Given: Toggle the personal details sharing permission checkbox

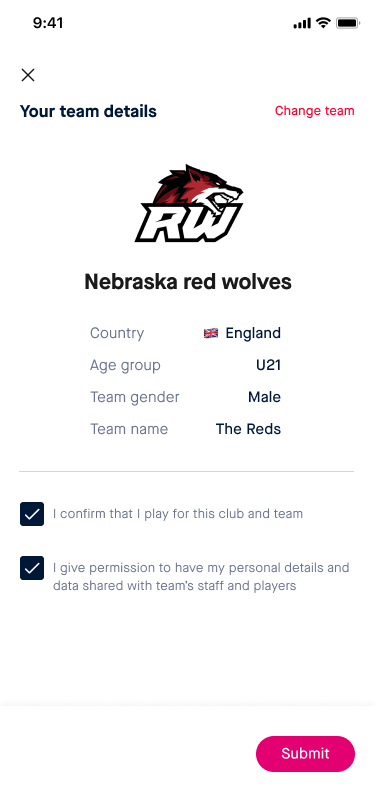Looking at the screenshot, I should (x=32, y=568).
